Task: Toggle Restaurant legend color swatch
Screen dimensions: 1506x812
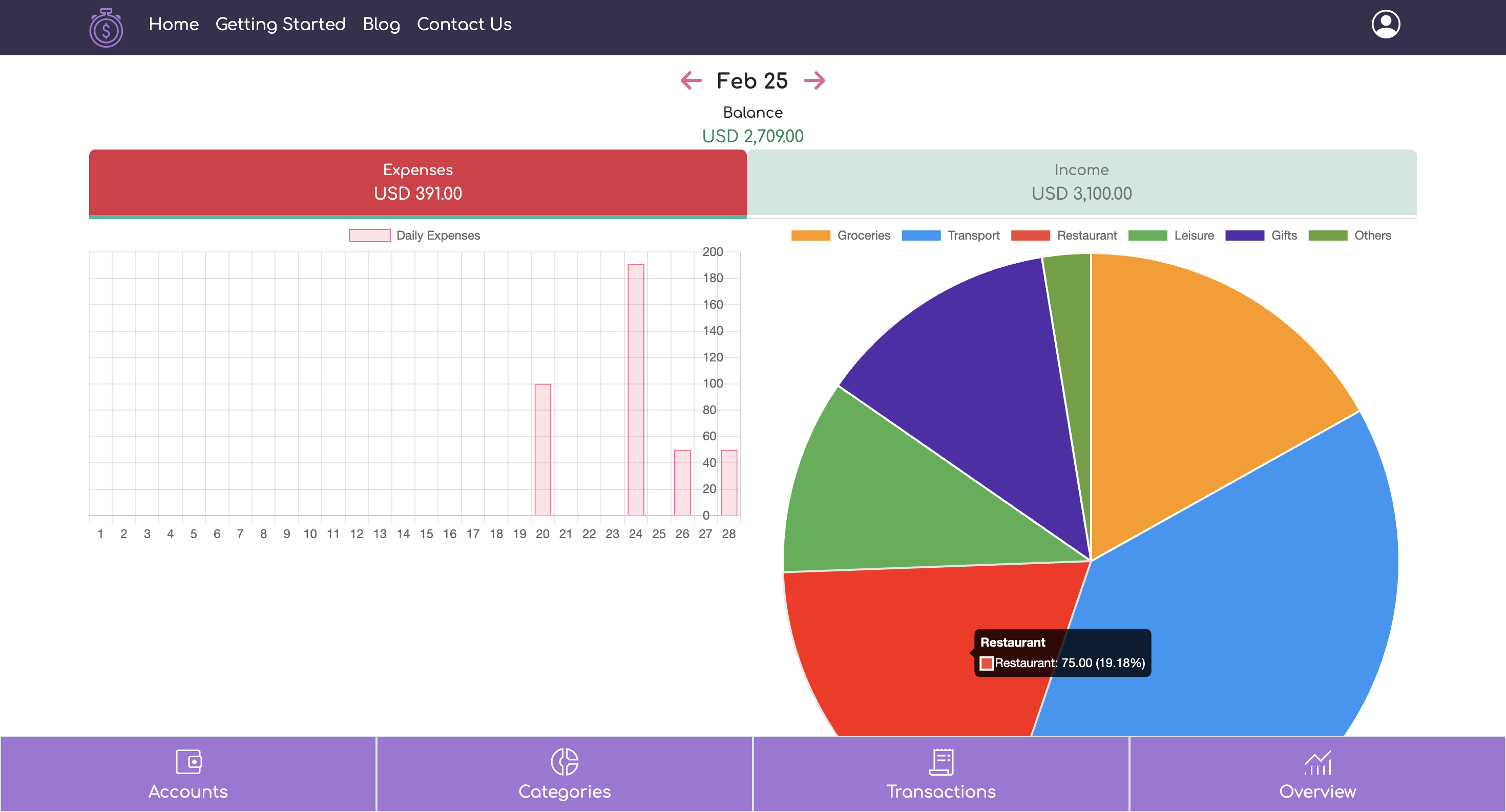Action: (1030, 236)
